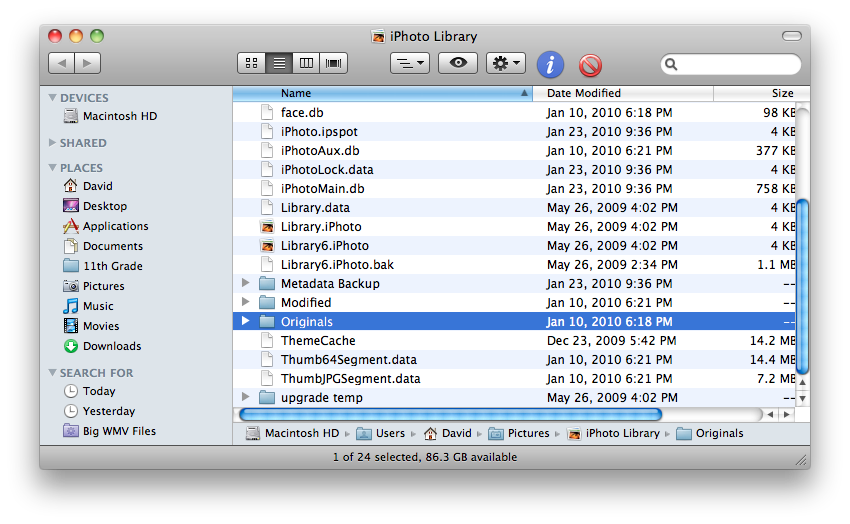Switch to column view
Viewport: 850px width, 524px height.
tap(306, 63)
